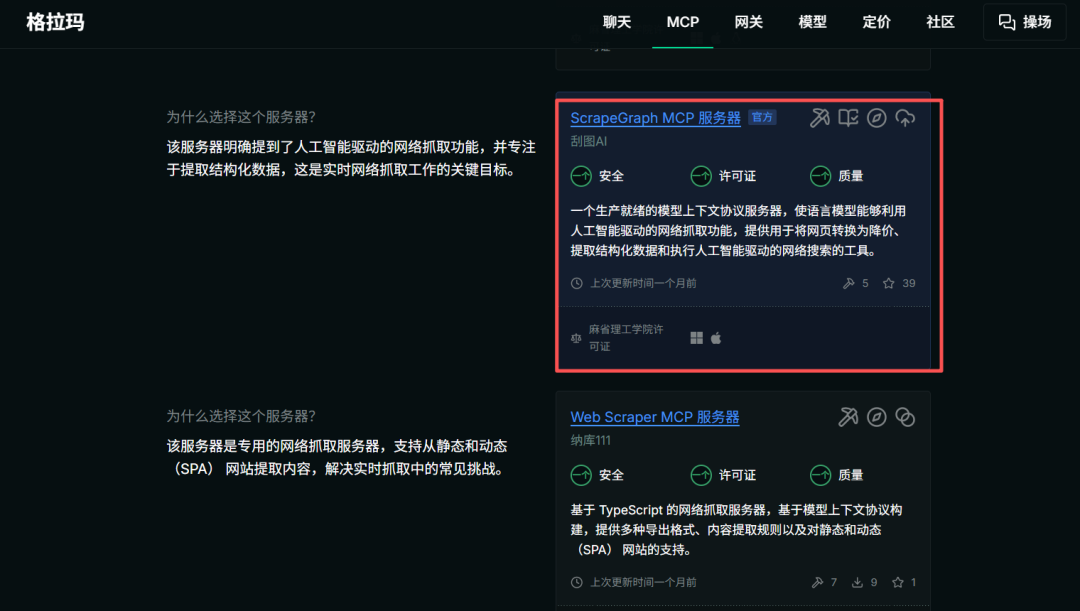The image size is (1080, 611).
Task: Click Web Scraper tools count hammer icon
Action: tap(817, 582)
